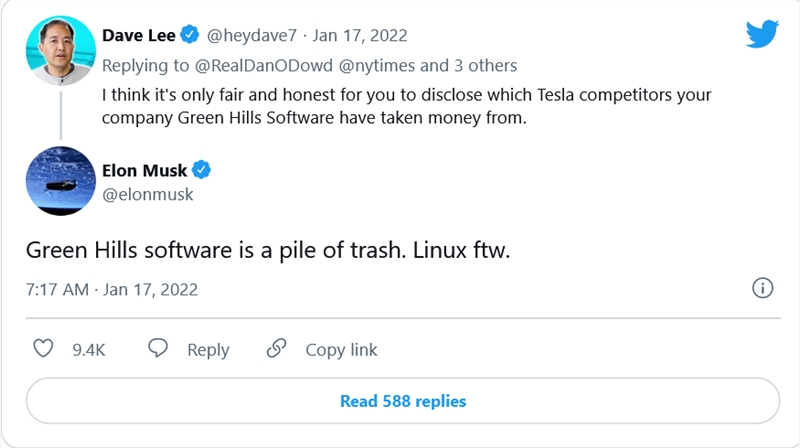This screenshot has height=448, width=800.
Task: Click the chain link copy icon
Action: tap(277, 349)
